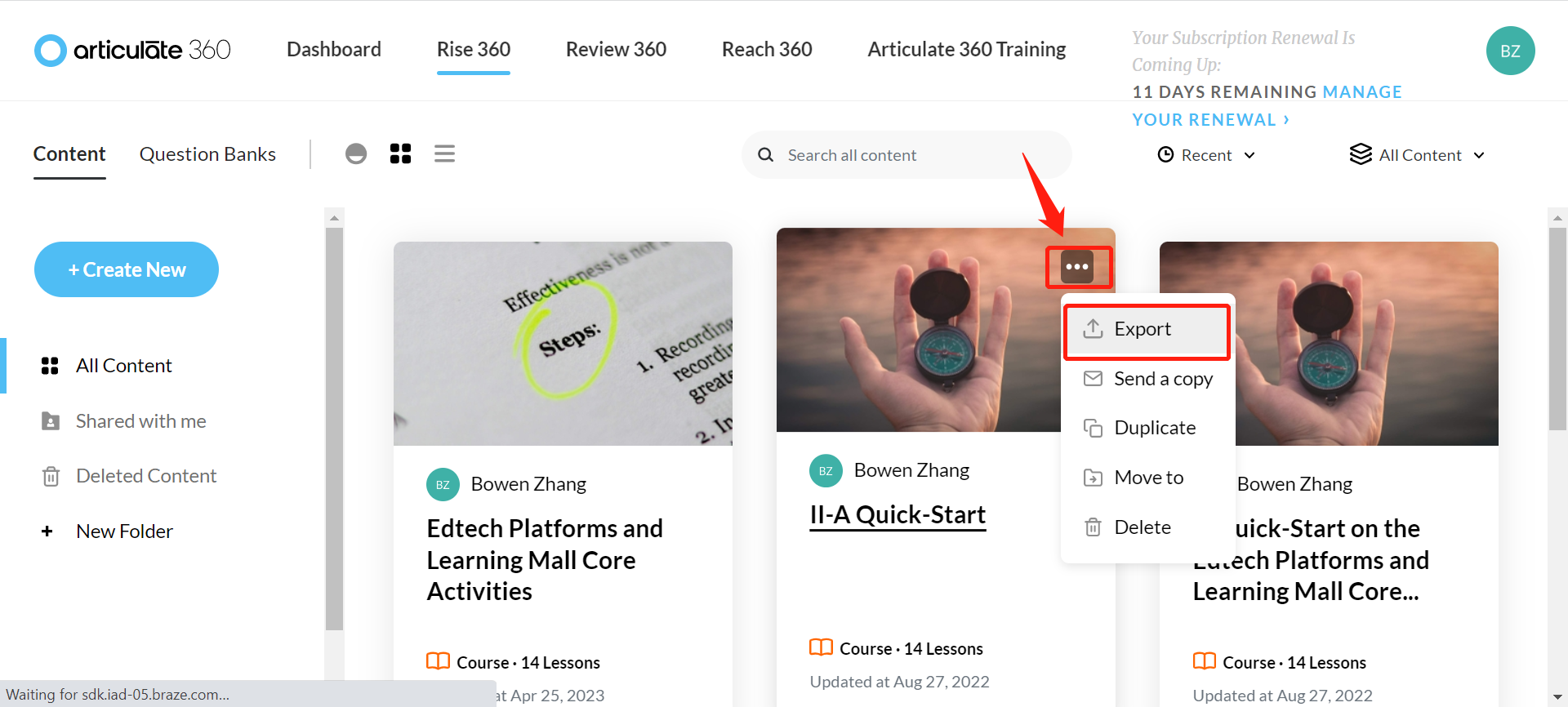
Task: Open Articulate 360 Training
Action: click(967, 50)
